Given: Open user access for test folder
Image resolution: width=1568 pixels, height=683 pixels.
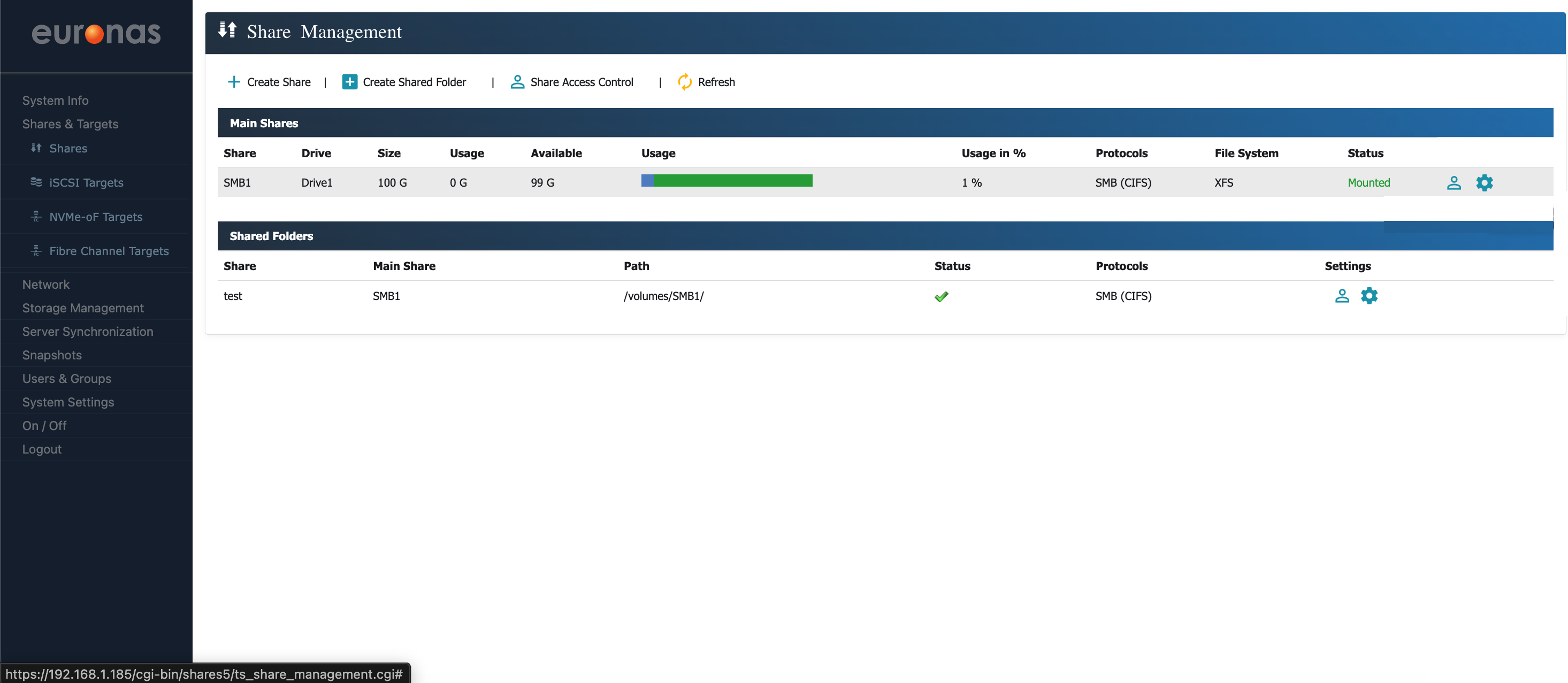Looking at the screenshot, I should pos(1342,296).
